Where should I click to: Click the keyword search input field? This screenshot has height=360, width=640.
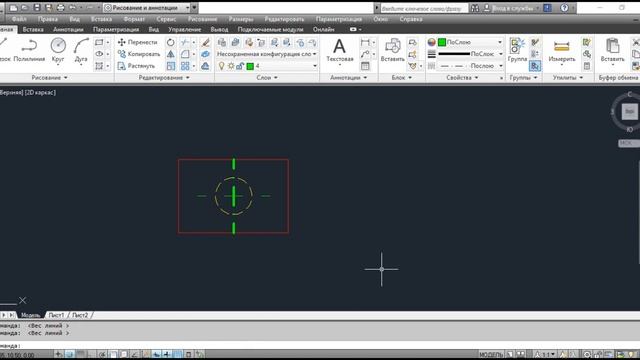424,8
